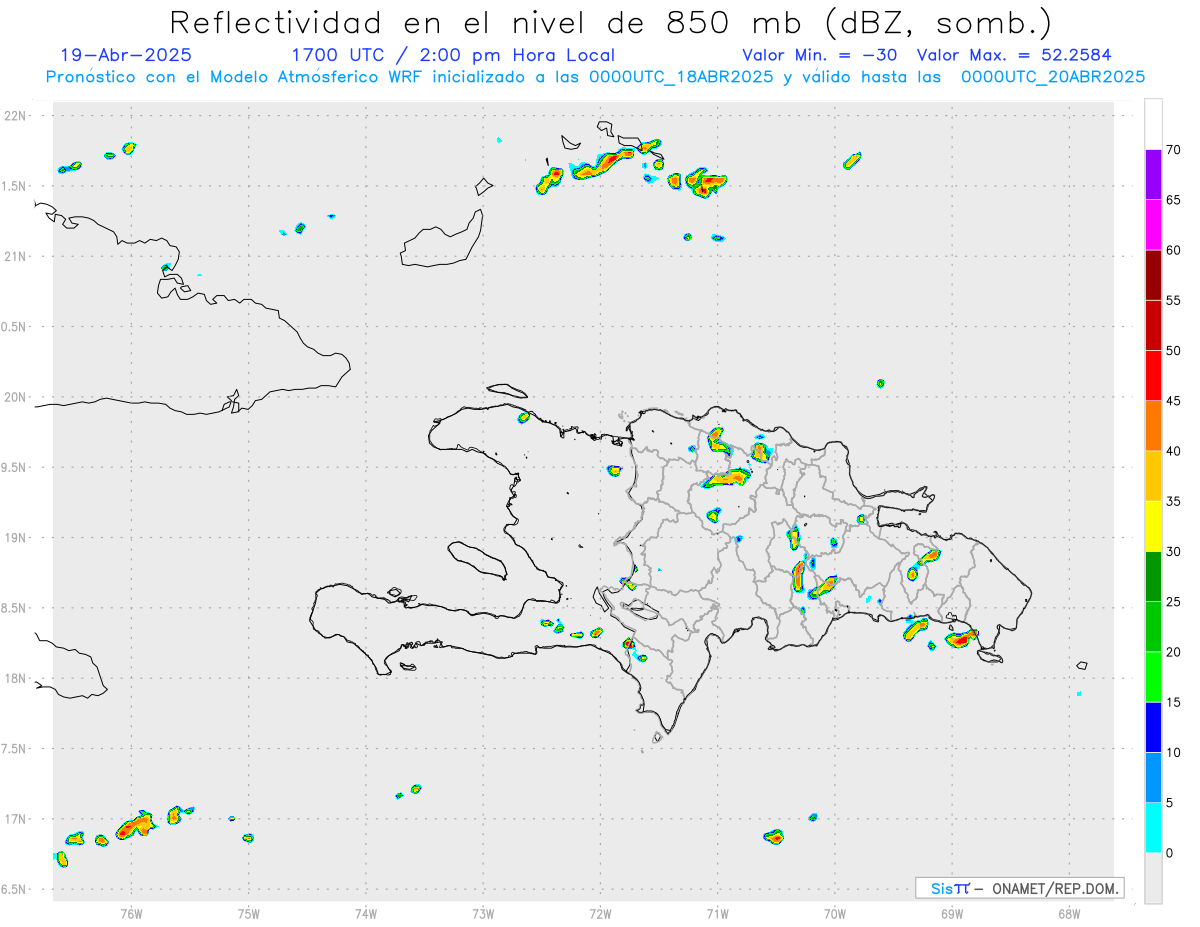The height and width of the screenshot is (927, 1200).
Task: Select the magenta 60–65 dBZ legend swatch
Action: 1153,225
